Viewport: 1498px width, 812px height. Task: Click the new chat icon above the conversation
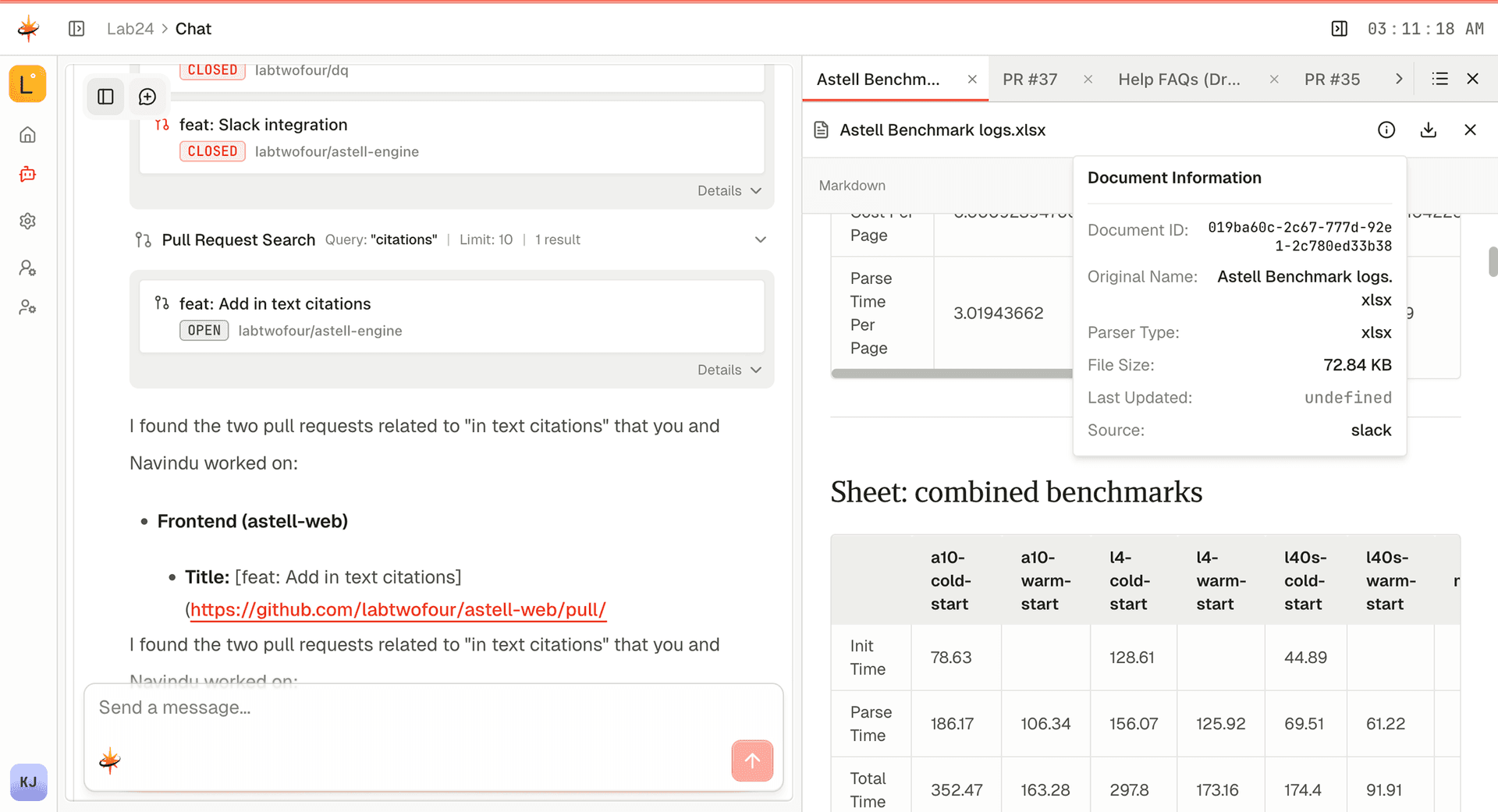click(x=147, y=97)
